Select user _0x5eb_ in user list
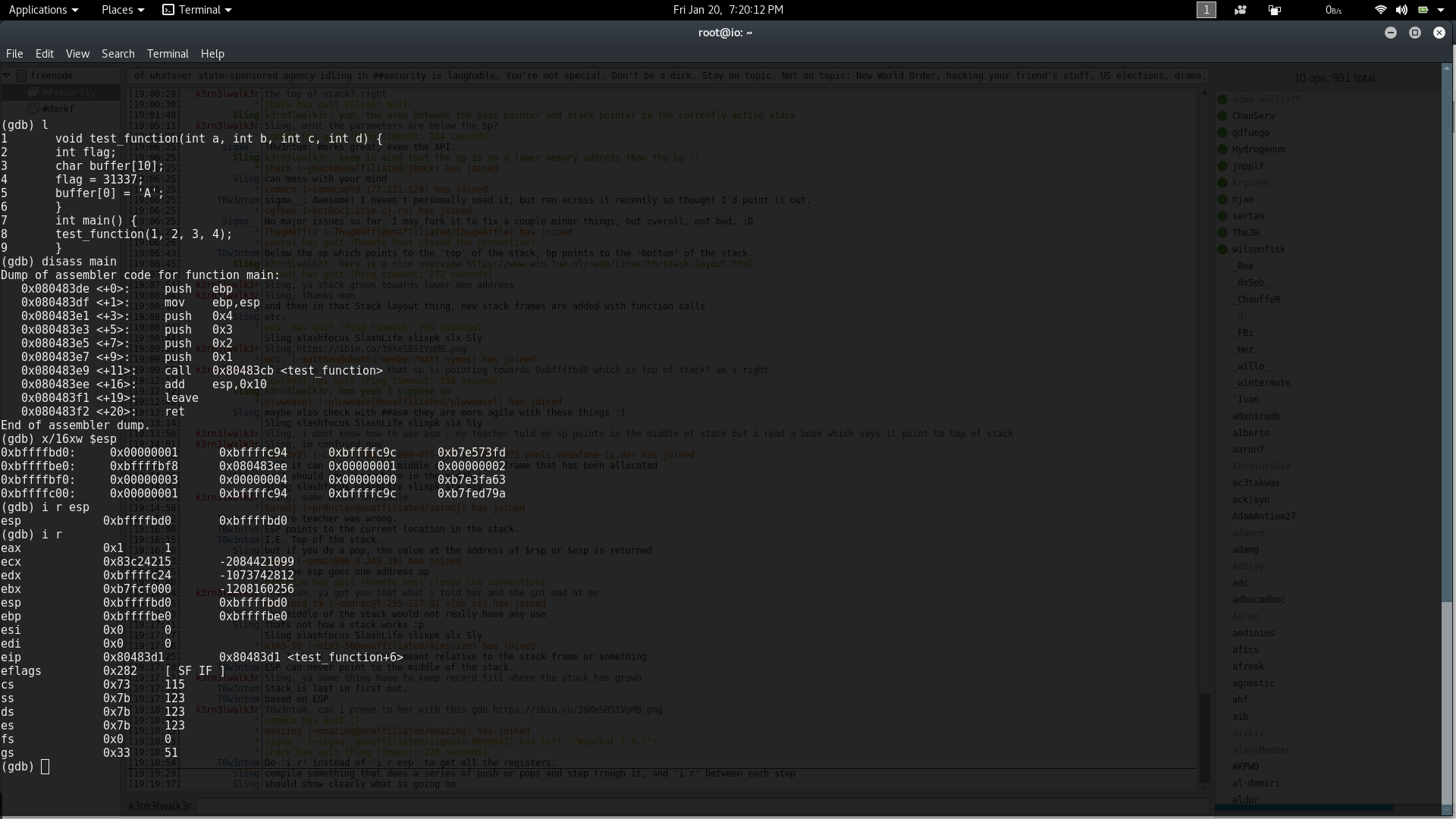 tap(1251, 283)
